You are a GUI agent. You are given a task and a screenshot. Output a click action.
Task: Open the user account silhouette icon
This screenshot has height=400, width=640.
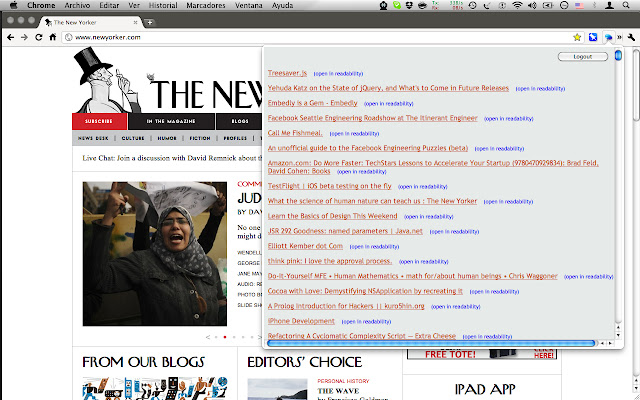(609, 5)
